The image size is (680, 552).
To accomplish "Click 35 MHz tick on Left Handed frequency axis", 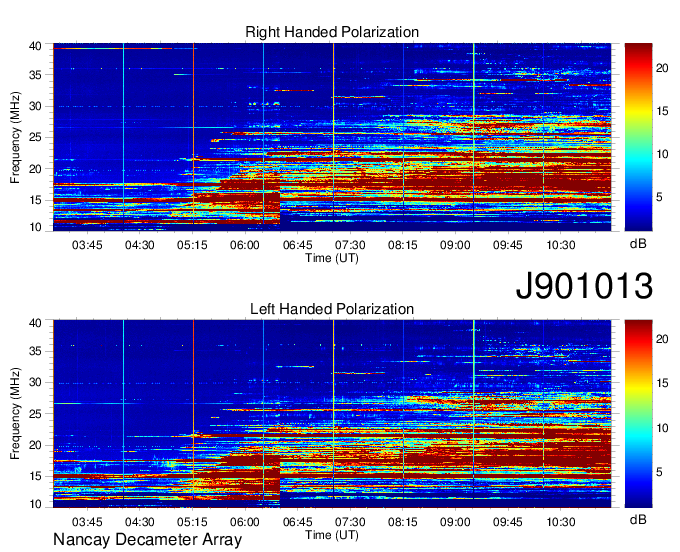I will coord(35,351).
